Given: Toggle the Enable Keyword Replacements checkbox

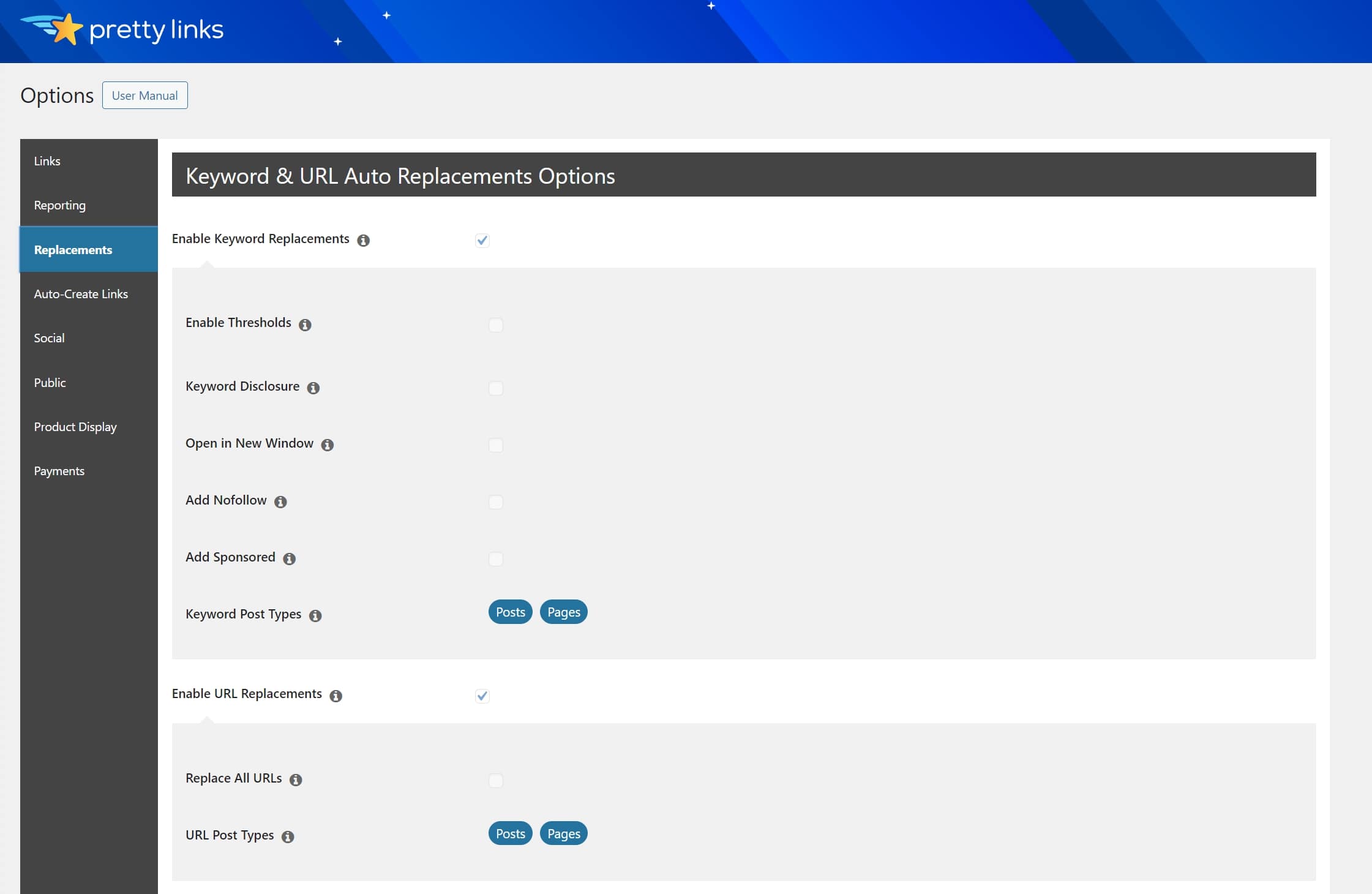Looking at the screenshot, I should pos(481,239).
